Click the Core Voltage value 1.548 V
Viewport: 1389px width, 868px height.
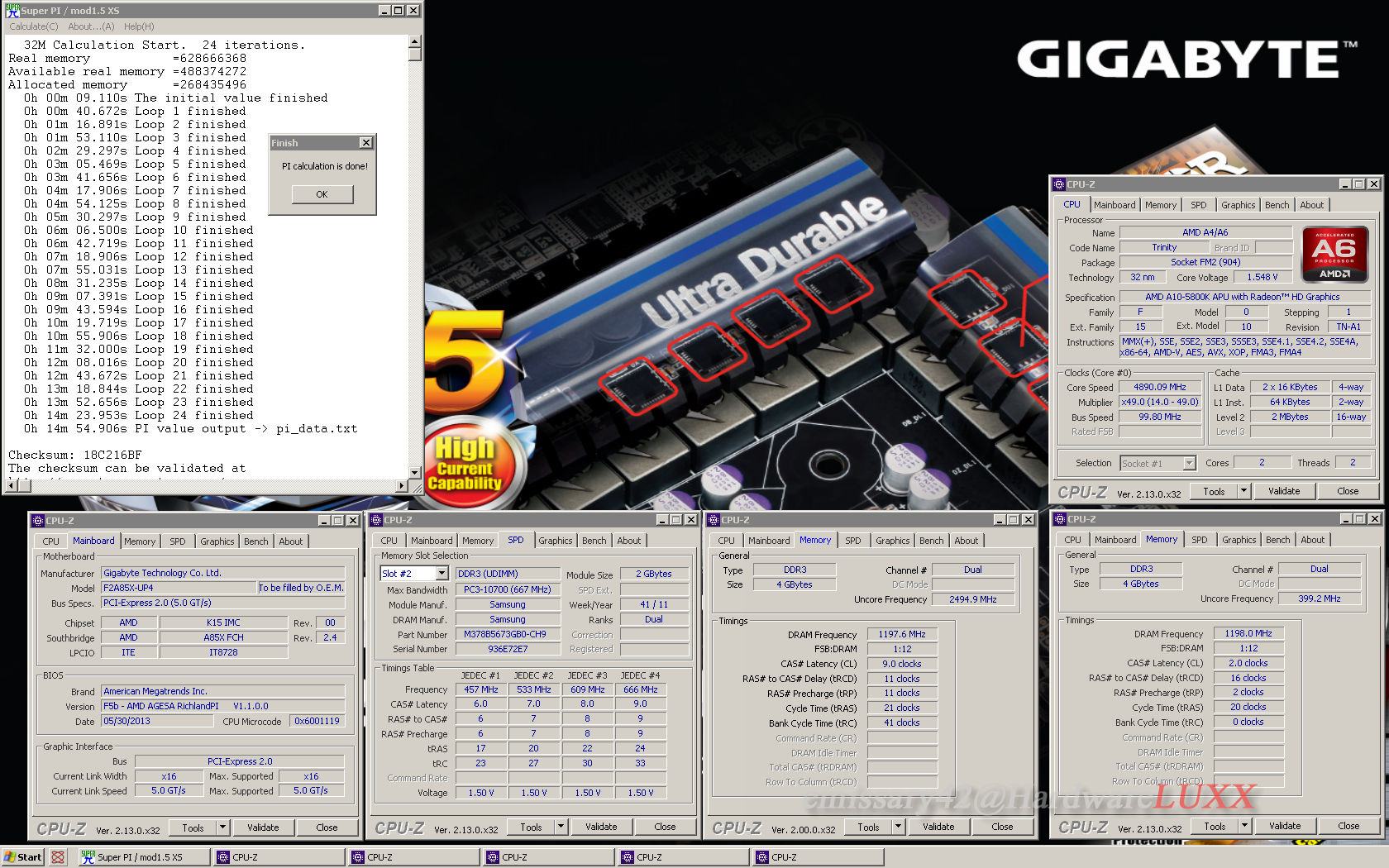(1263, 278)
